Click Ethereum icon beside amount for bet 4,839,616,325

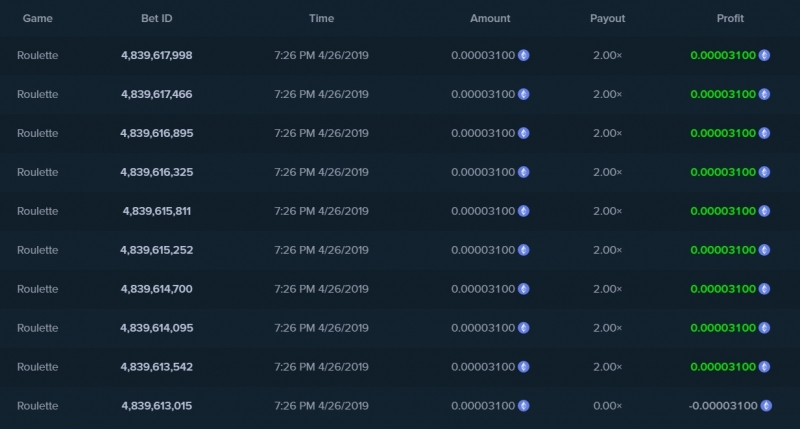[523, 172]
